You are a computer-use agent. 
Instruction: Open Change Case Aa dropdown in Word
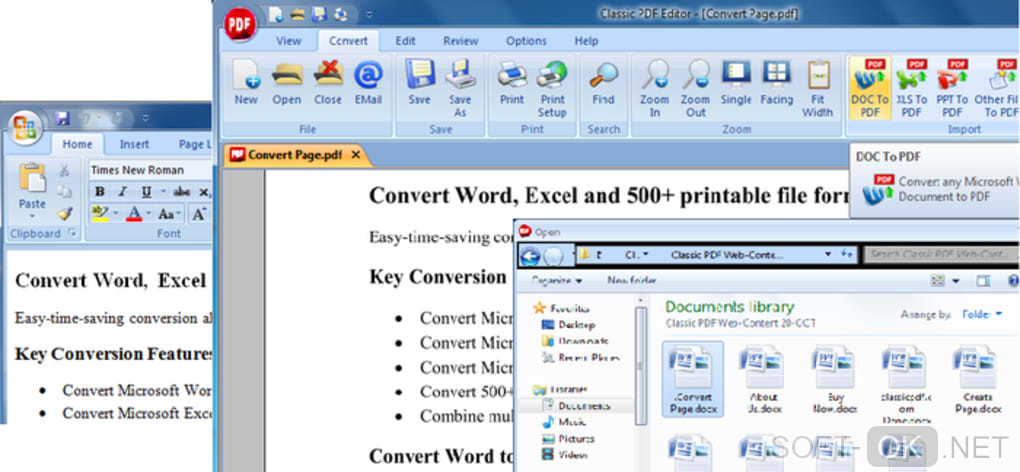click(x=169, y=213)
